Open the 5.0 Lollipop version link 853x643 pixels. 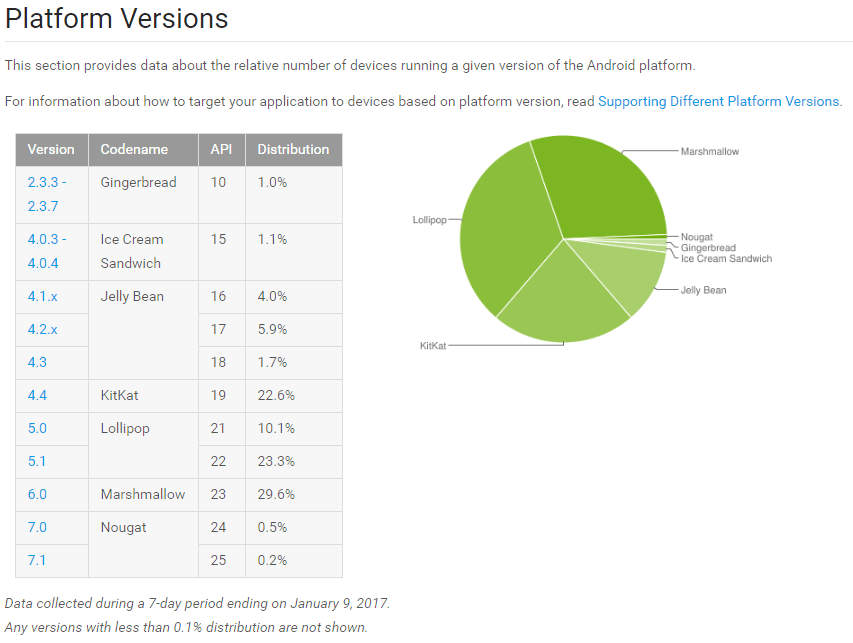(37, 429)
